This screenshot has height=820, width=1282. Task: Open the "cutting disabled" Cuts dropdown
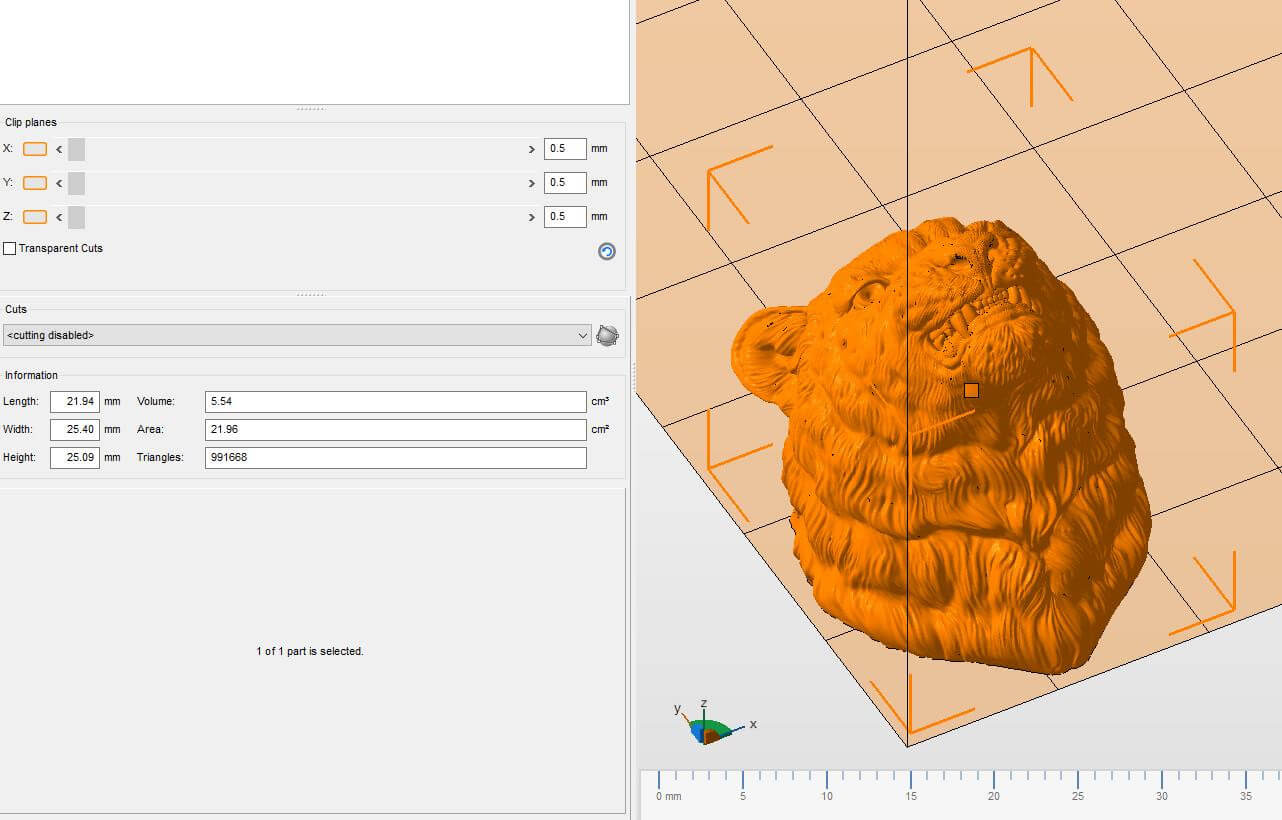point(297,336)
